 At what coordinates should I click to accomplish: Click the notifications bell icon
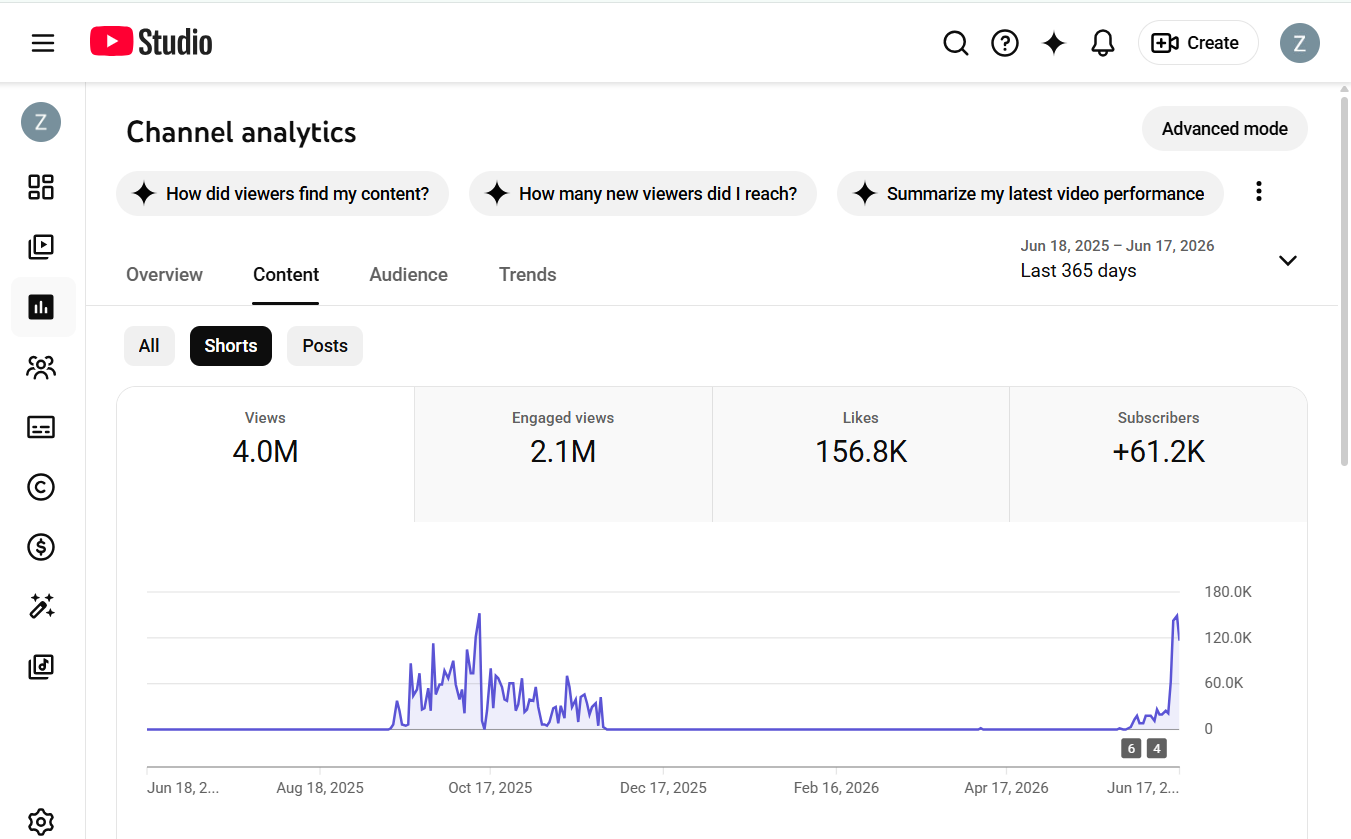[x=1103, y=43]
